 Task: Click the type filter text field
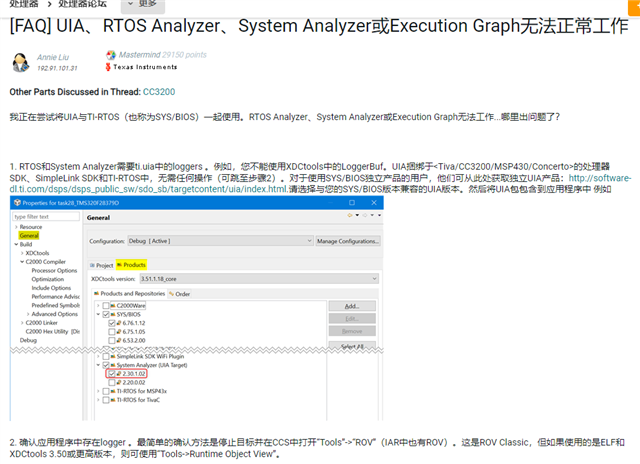[46, 216]
